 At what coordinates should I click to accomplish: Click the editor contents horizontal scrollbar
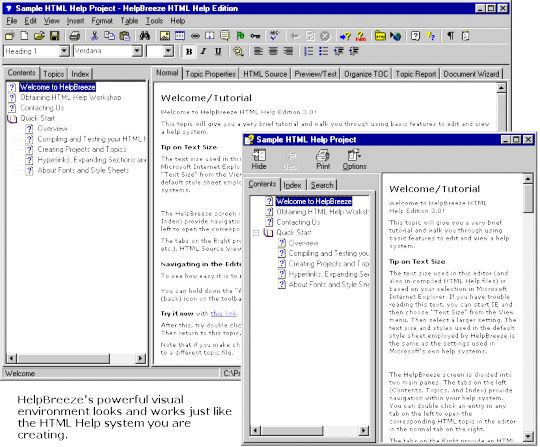[x=75, y=358]
